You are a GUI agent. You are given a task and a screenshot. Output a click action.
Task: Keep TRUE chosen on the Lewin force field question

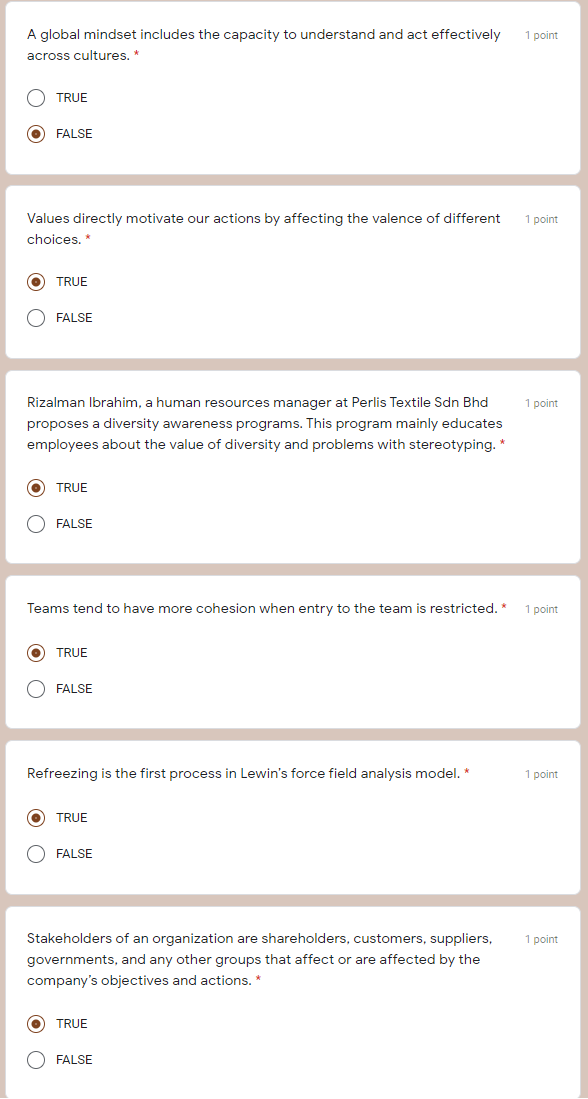tap(36, 817)
